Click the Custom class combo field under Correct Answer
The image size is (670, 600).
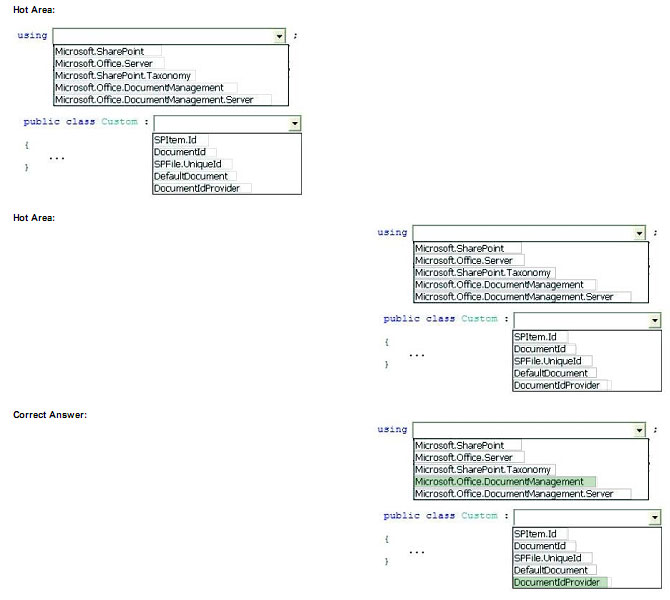[x=587, y=518]
